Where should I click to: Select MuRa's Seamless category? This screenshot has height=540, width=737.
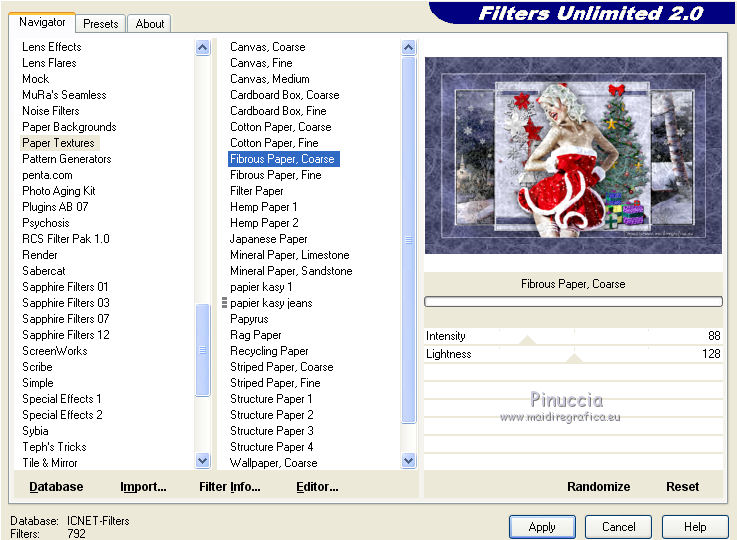64,95
